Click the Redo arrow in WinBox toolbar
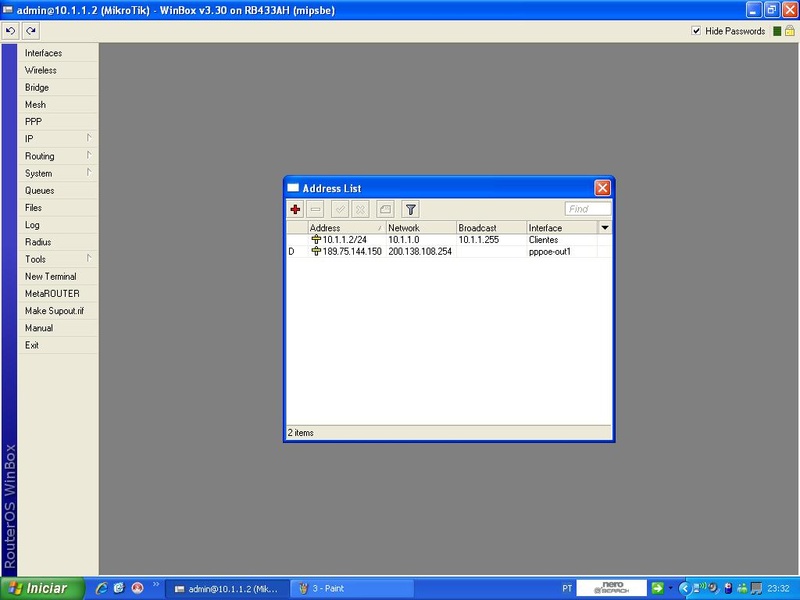Image resolution: width=800 pixels, height=600 pixels. pyautogui.click(x=31, y=31)
